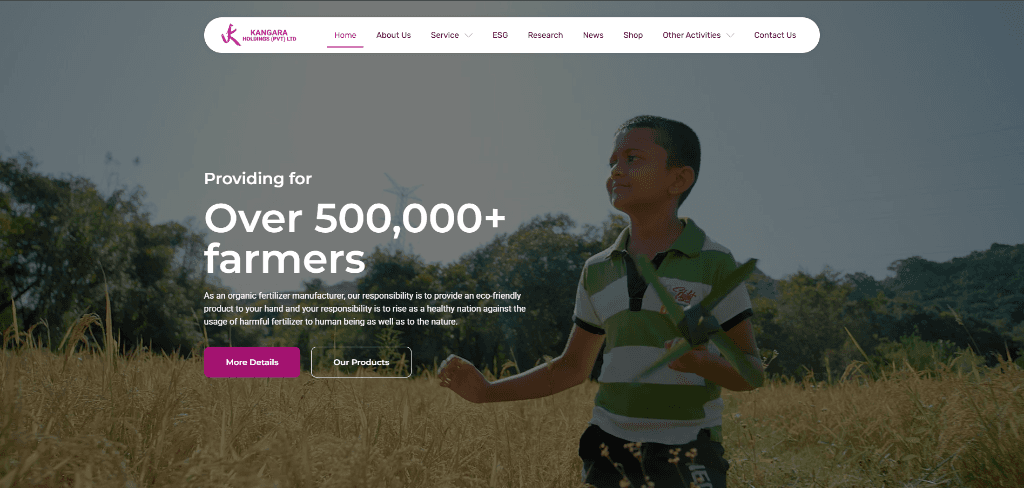Navigate to the ESG page
The height and width of the screenshot is (488, 1024).
500,35
